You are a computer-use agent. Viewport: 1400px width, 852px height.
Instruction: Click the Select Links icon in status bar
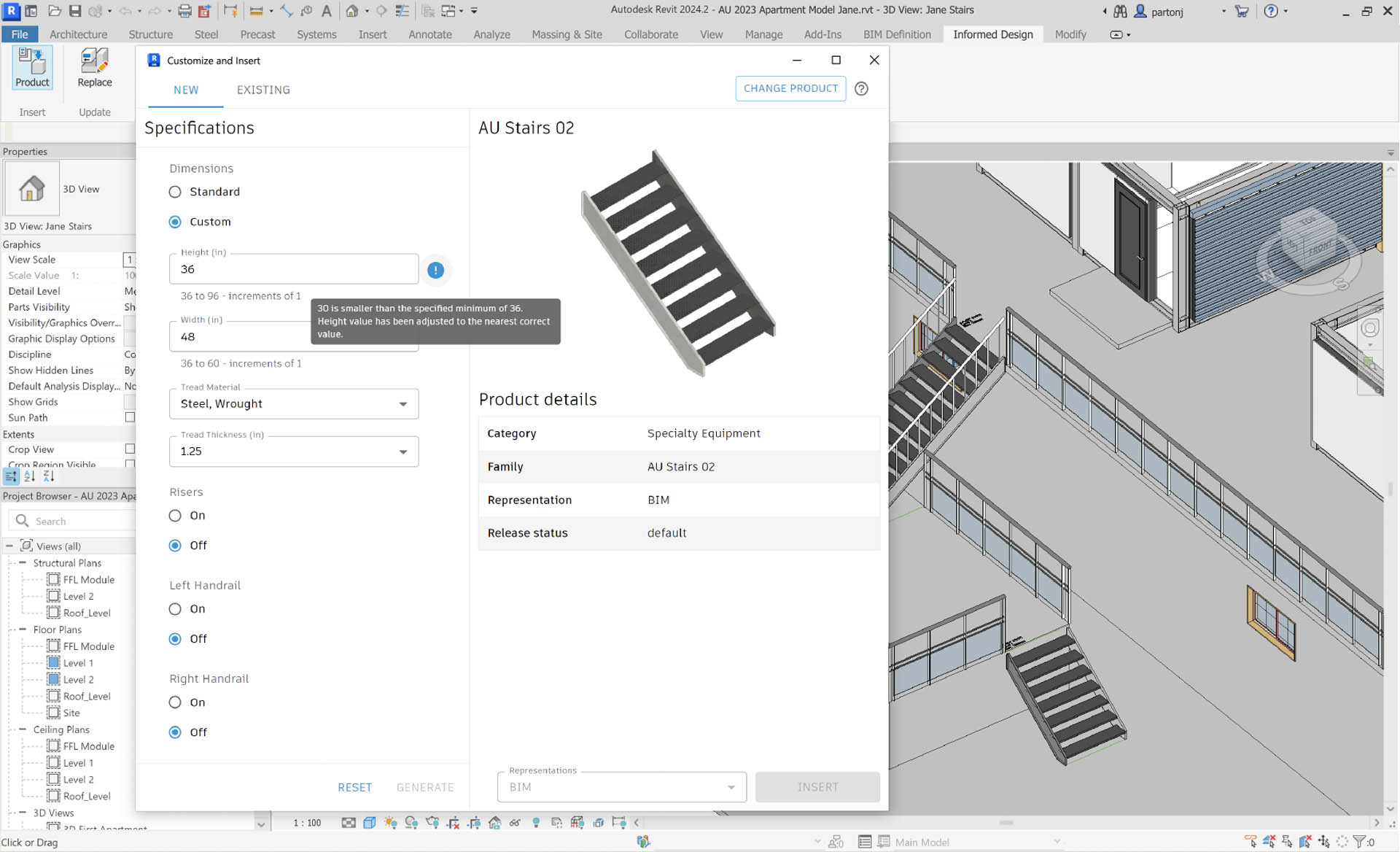tap(1251, 842)
